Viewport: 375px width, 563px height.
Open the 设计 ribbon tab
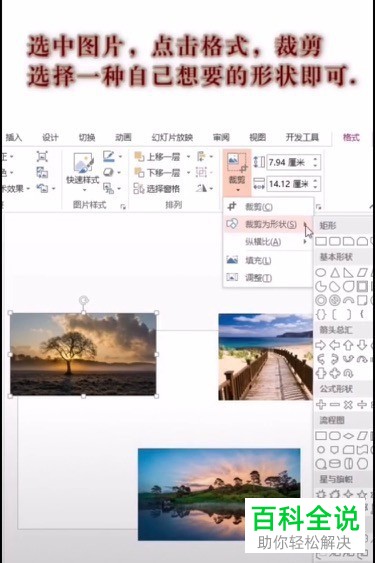50,138
